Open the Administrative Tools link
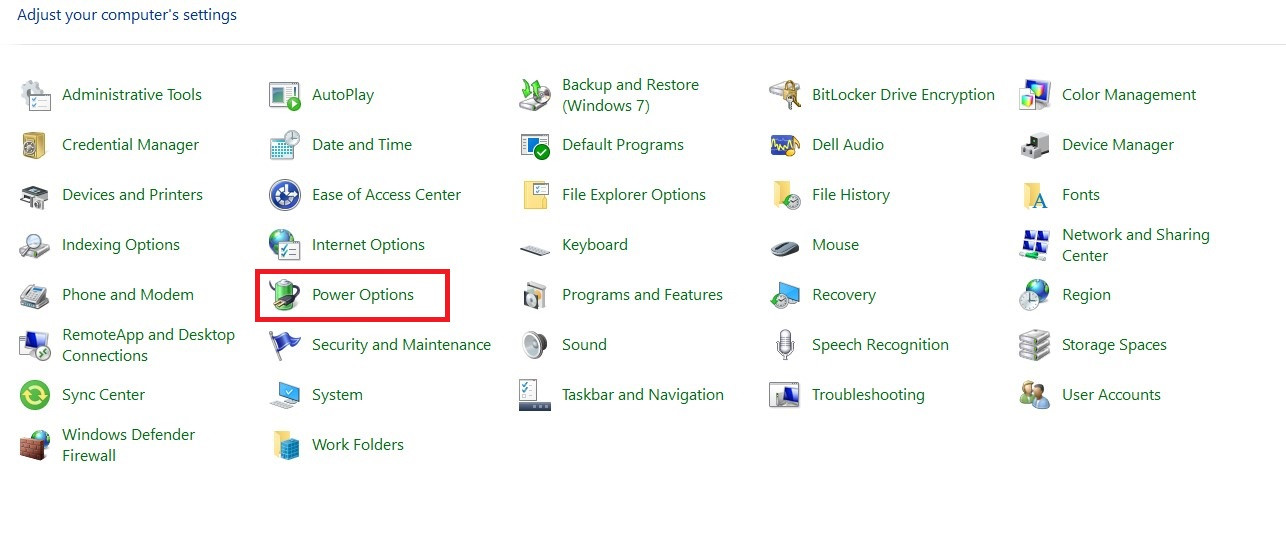The height and width of the screenshot is (556, 1286). click(132, 95)
